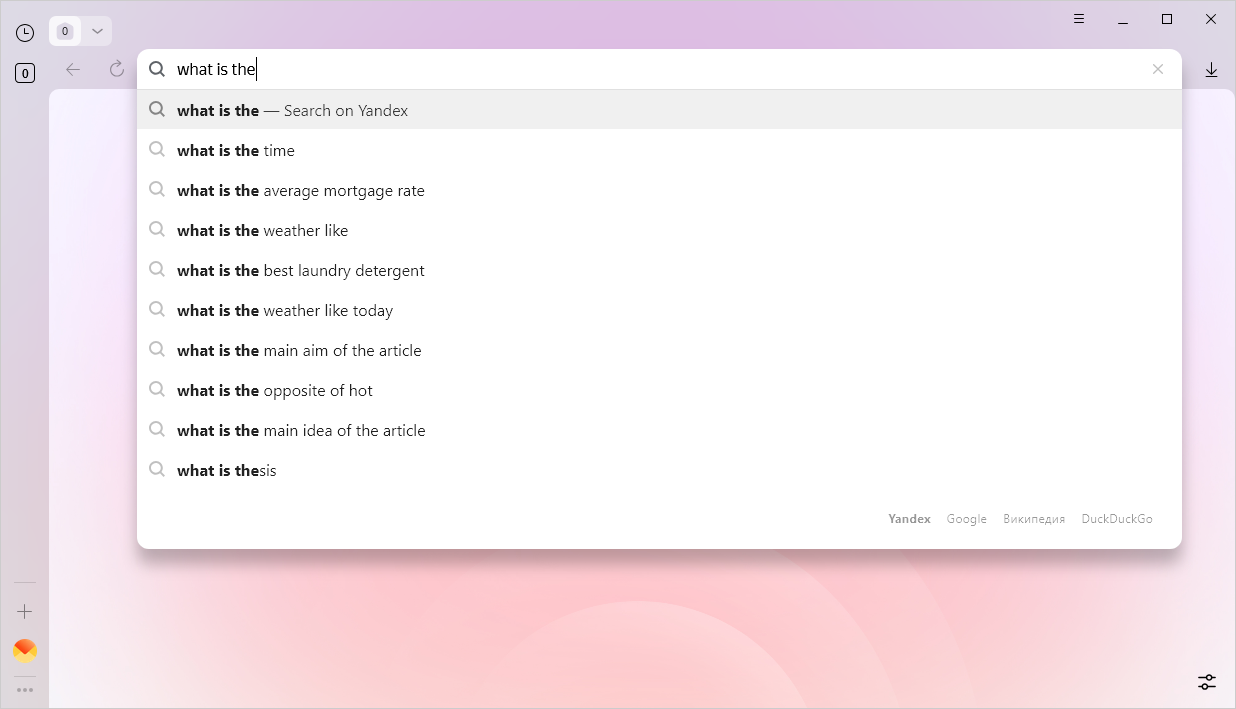
Task: Click the tab counter icon in sidebar
Action: coord(25,73)
